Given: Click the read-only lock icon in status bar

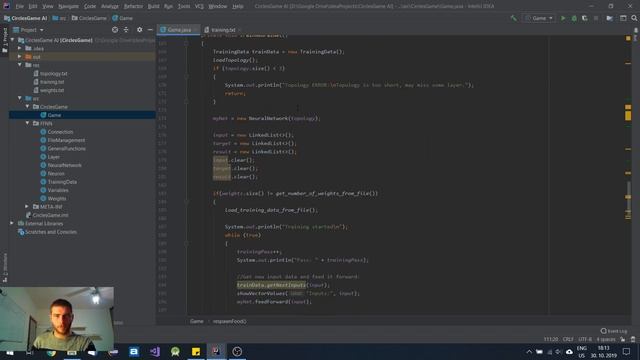Looking at the screenshot, I should pos(623,339).
